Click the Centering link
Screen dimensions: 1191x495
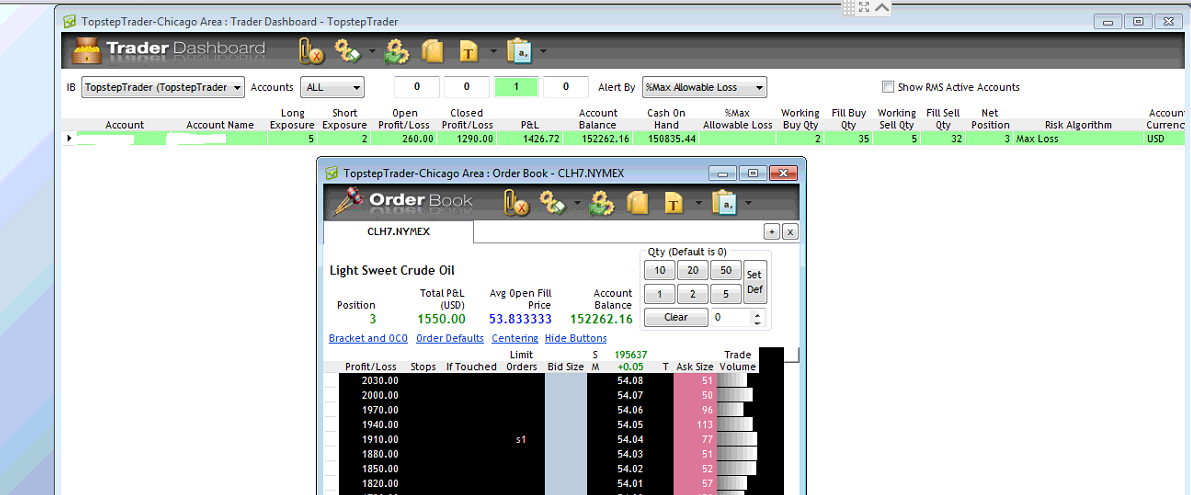515,339
